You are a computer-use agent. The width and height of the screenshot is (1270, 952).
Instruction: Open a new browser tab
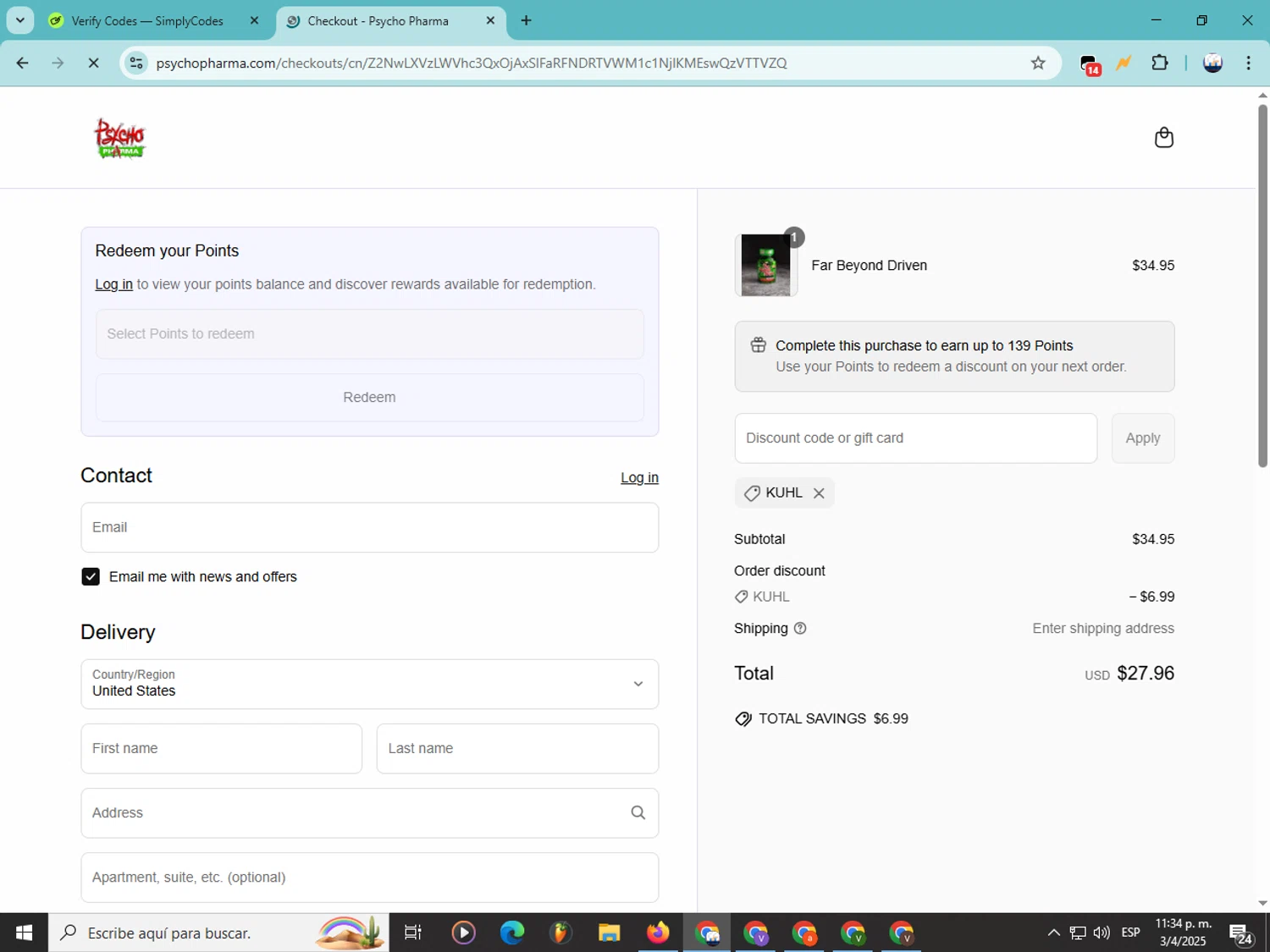(x=527, y=20)
